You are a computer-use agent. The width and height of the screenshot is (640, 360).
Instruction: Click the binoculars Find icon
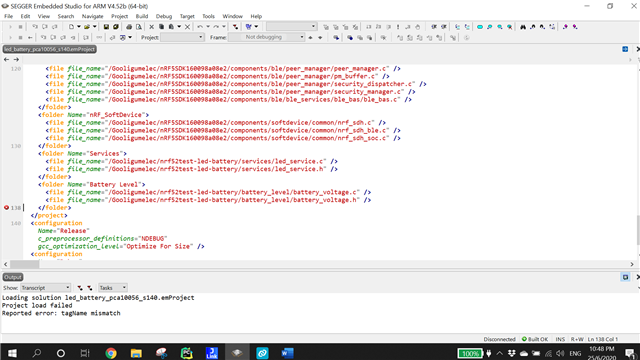tap(523, 27)
